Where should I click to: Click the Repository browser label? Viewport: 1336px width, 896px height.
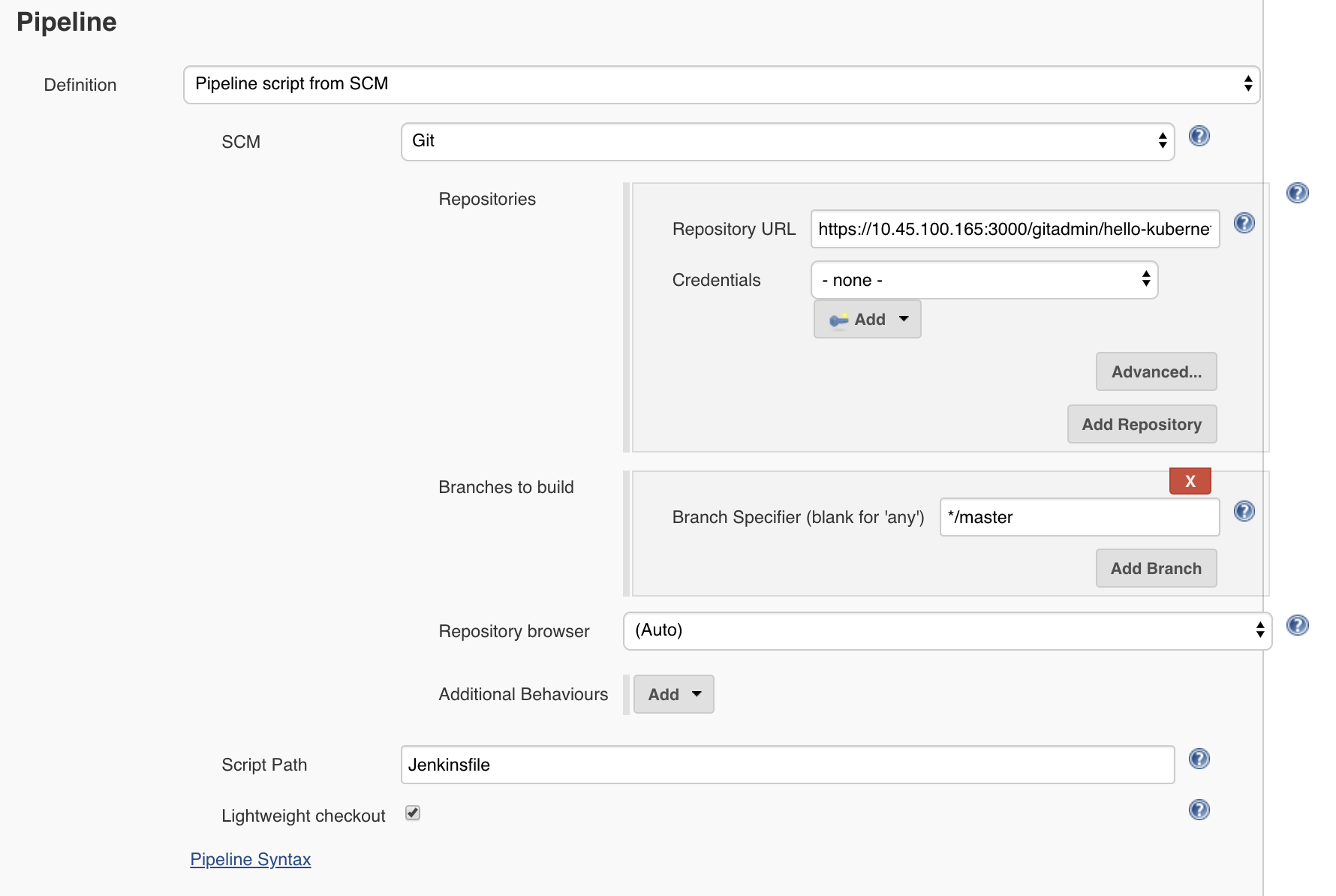[x=514, y=631]
